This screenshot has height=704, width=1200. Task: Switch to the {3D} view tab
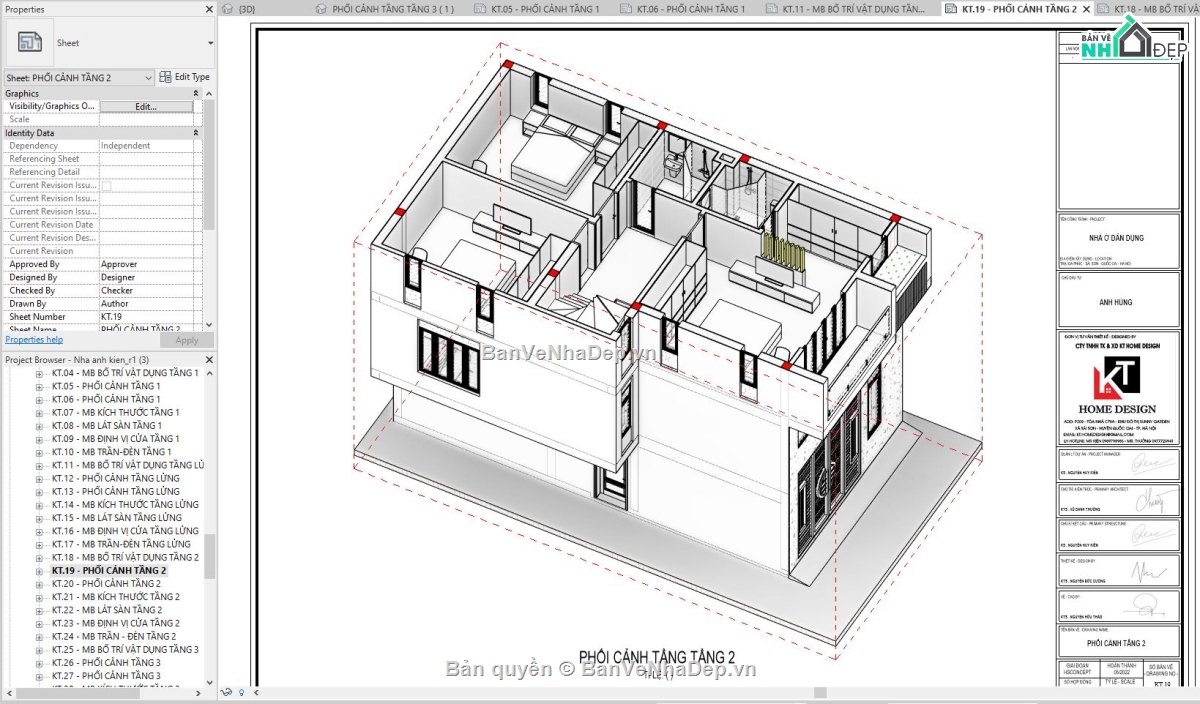(246, 9)
